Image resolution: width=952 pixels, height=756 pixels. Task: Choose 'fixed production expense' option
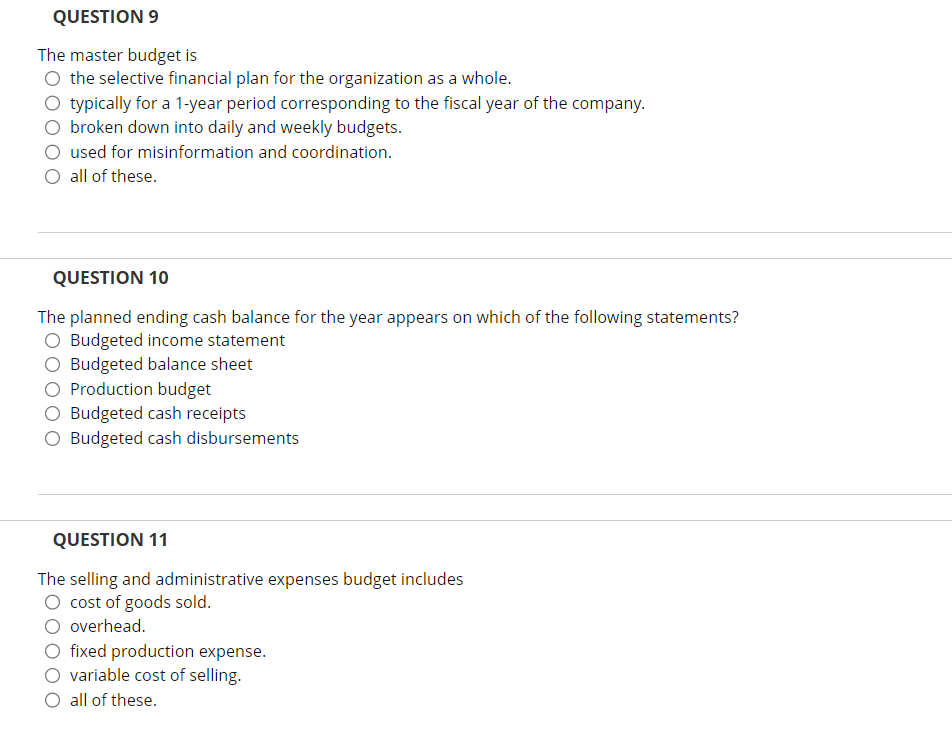pos(52,651)
